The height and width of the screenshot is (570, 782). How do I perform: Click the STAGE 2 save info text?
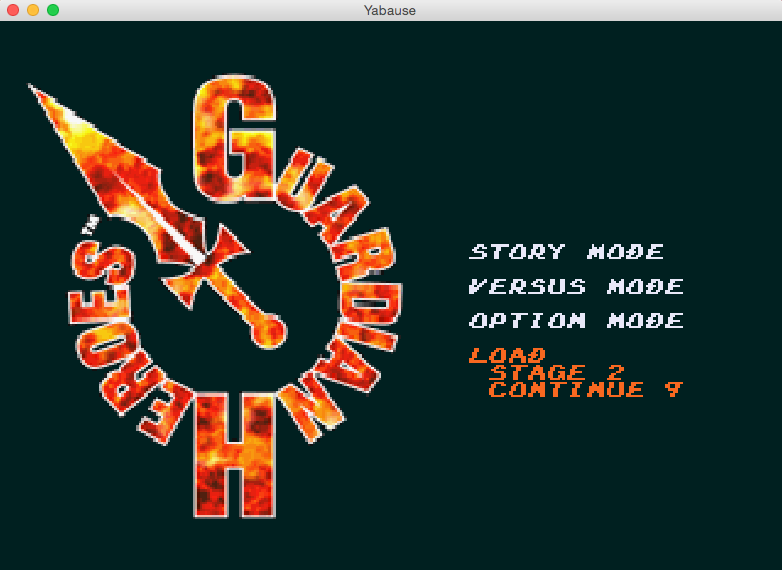pos(556,372)
